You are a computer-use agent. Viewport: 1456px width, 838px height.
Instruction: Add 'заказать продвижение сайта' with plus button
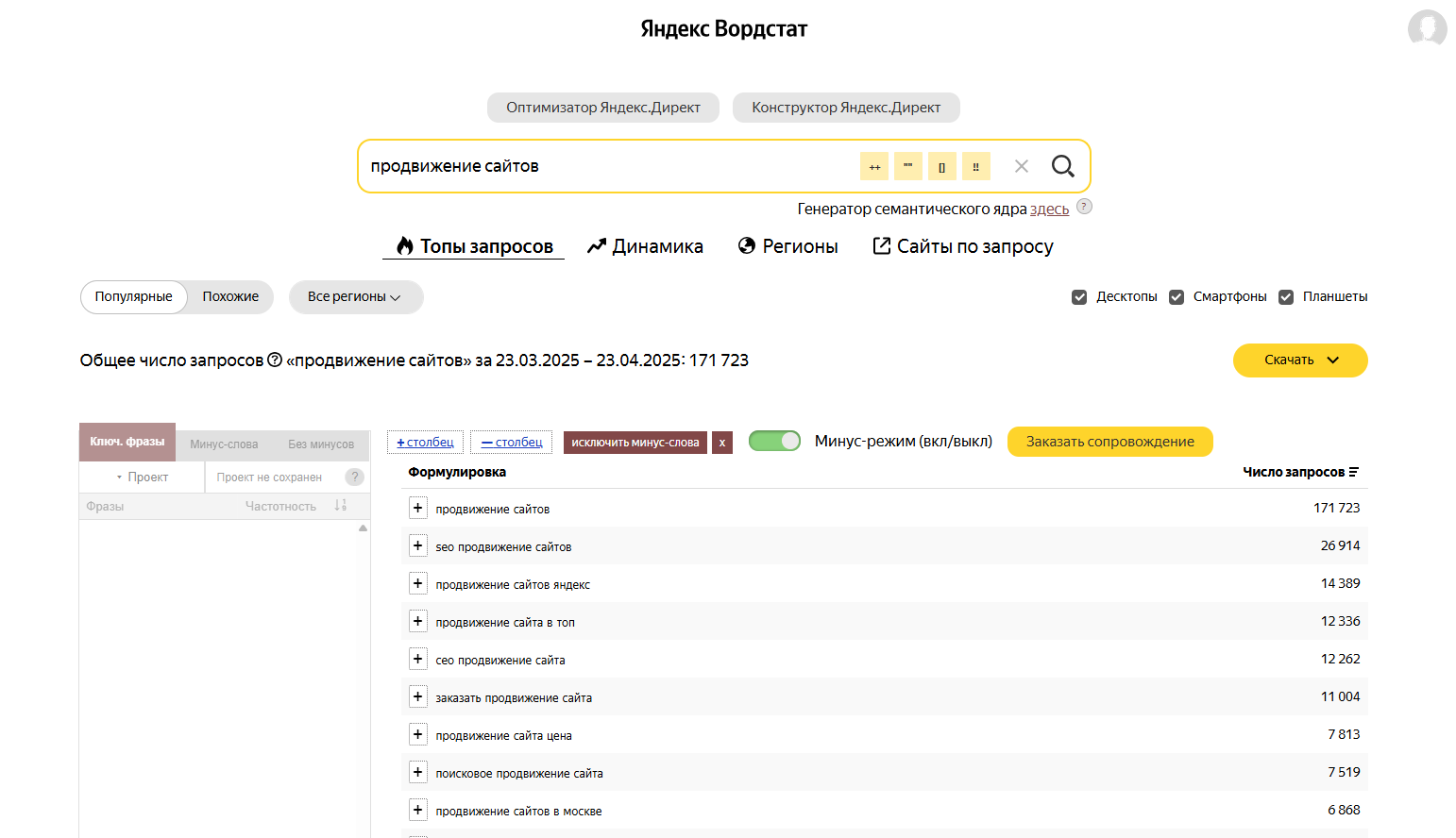pyautogui.click(x=418, y=696)
